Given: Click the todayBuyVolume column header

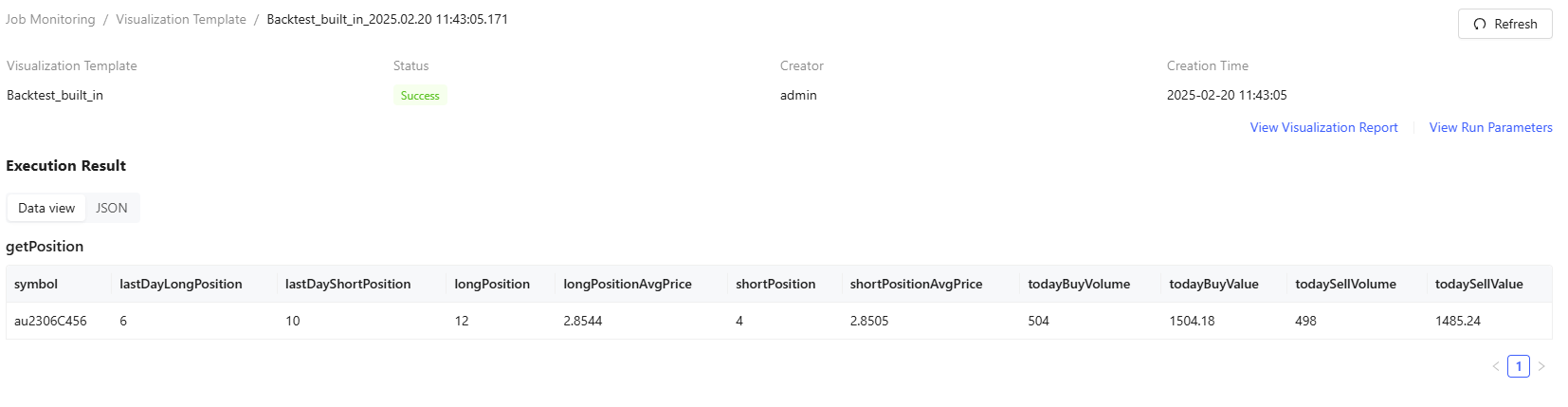Looking at the screenshot, I should [1079, 284].
